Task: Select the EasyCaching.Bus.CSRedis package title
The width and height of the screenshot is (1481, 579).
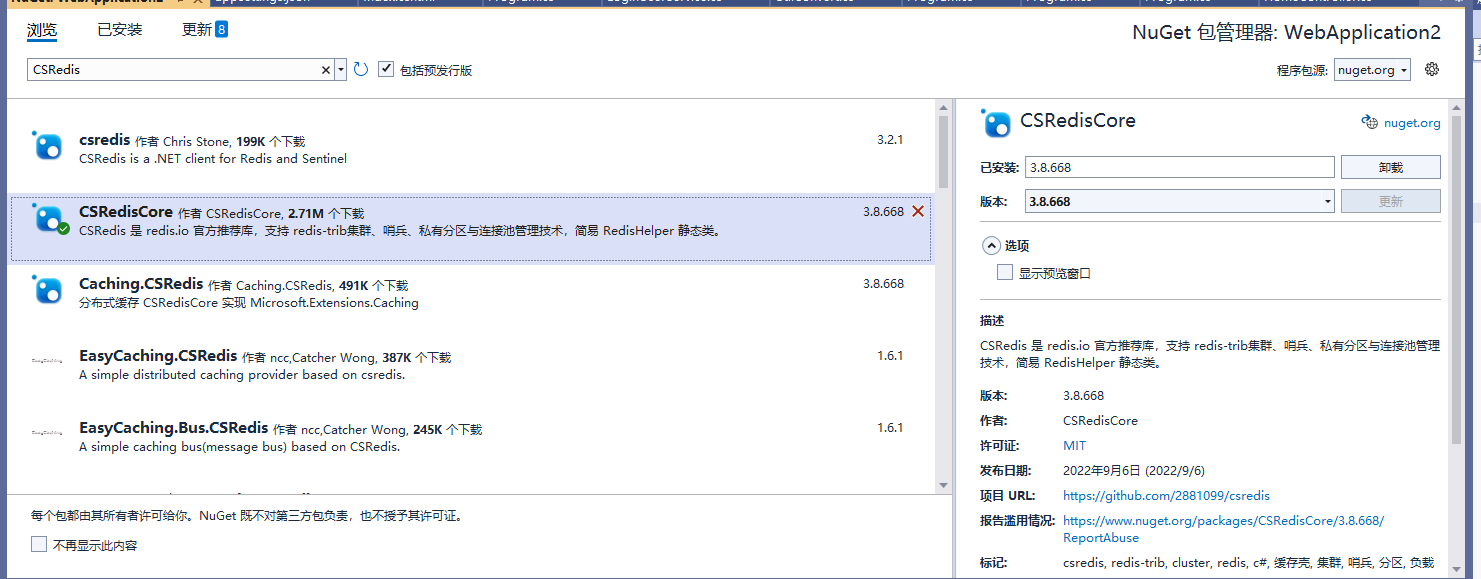Action: [x=174, y=428]
